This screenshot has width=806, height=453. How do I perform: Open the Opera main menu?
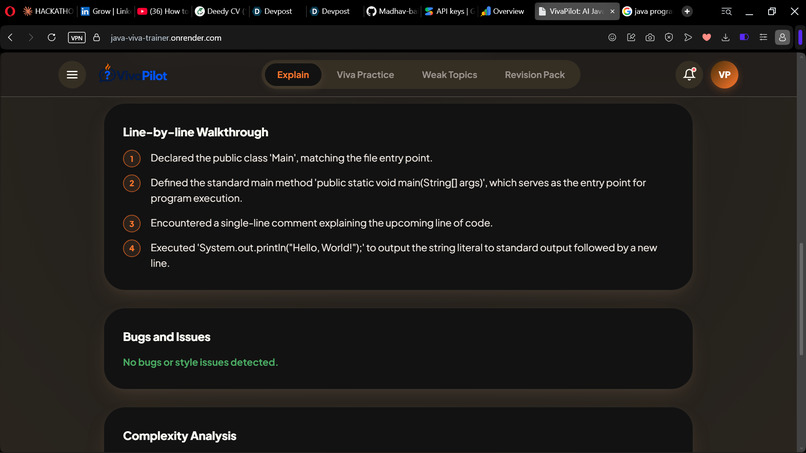tap(10, 11)
